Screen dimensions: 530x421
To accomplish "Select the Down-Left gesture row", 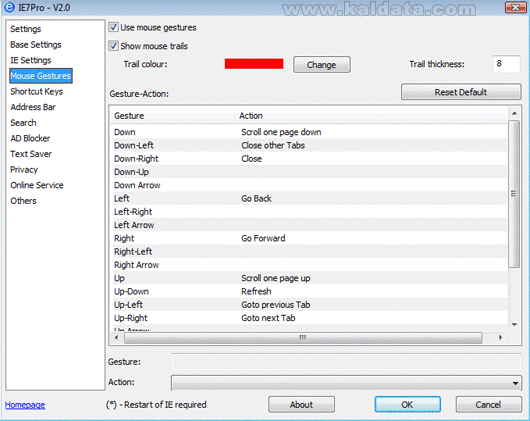I will click(x=309, y=145).
